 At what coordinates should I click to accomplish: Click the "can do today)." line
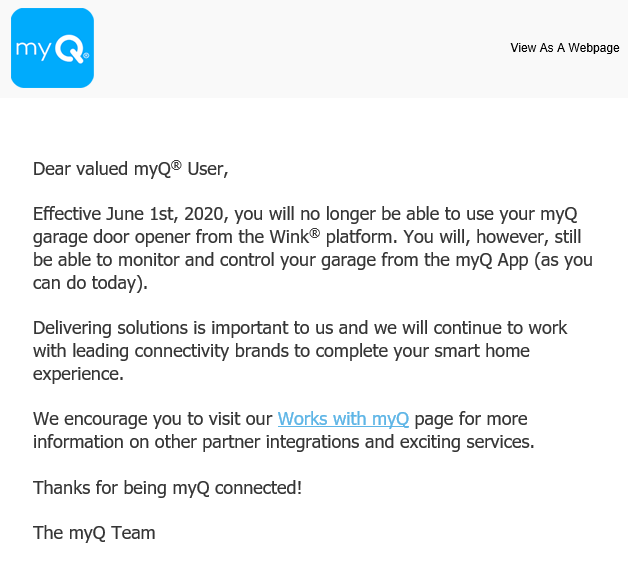pyautogui.click(x=91, y=283)
